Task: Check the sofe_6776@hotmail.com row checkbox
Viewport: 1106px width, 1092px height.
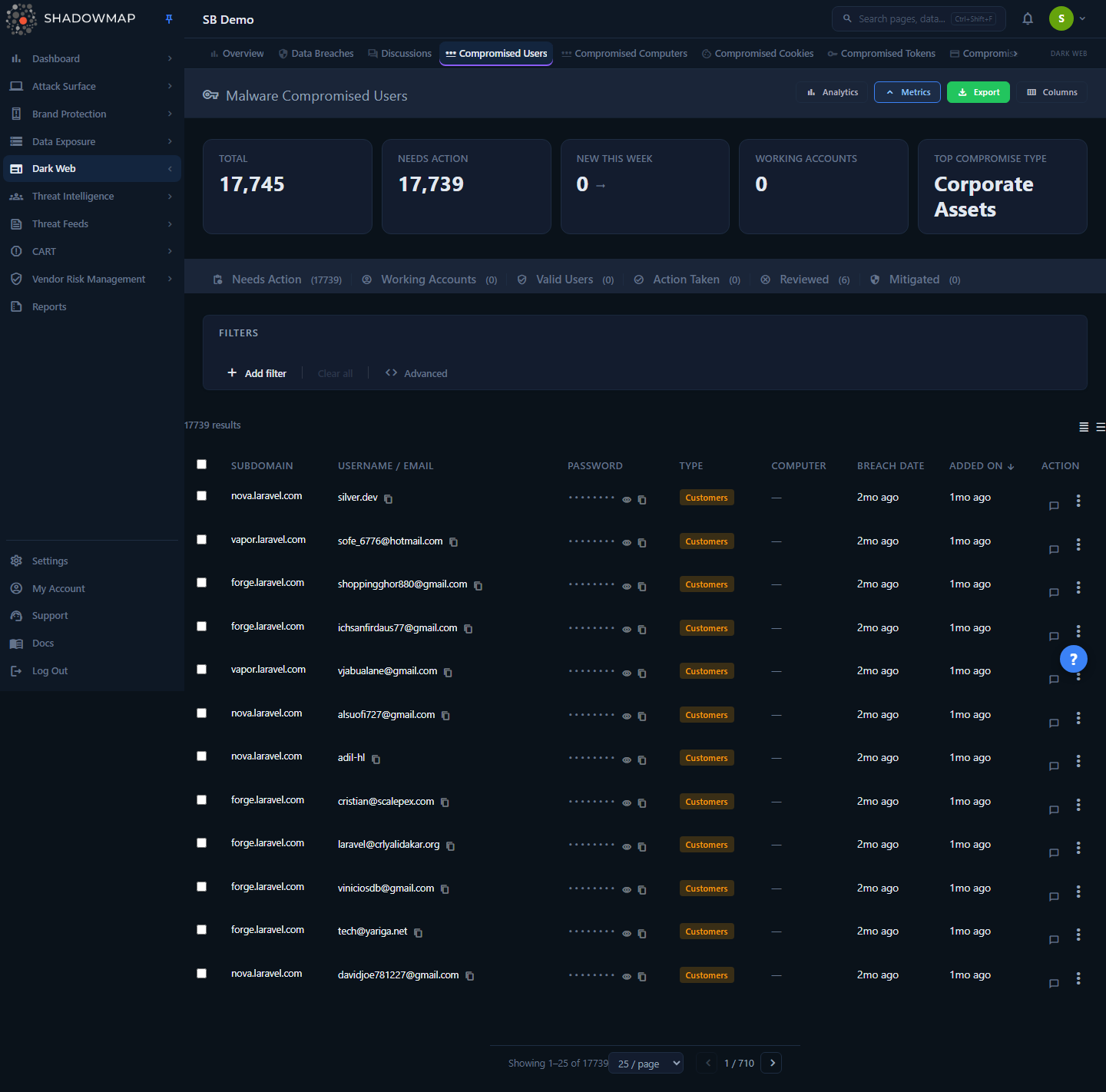Action: (201, 539)
